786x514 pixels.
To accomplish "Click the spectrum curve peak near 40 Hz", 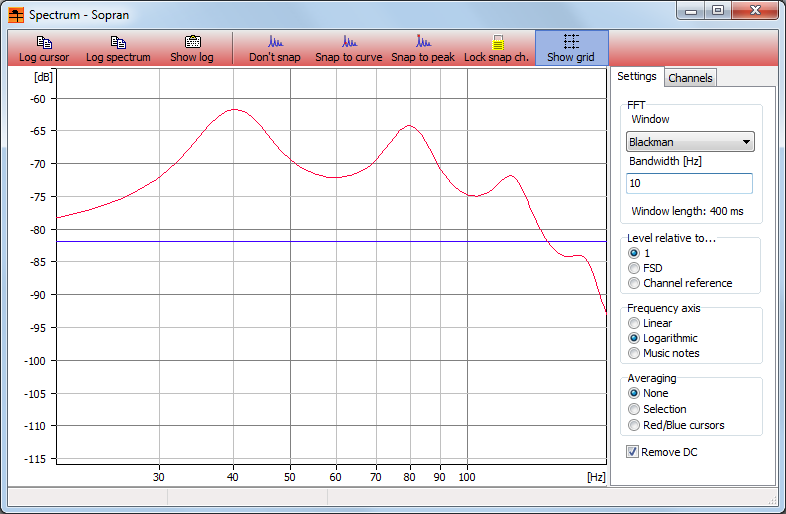I will click(235, 109).
